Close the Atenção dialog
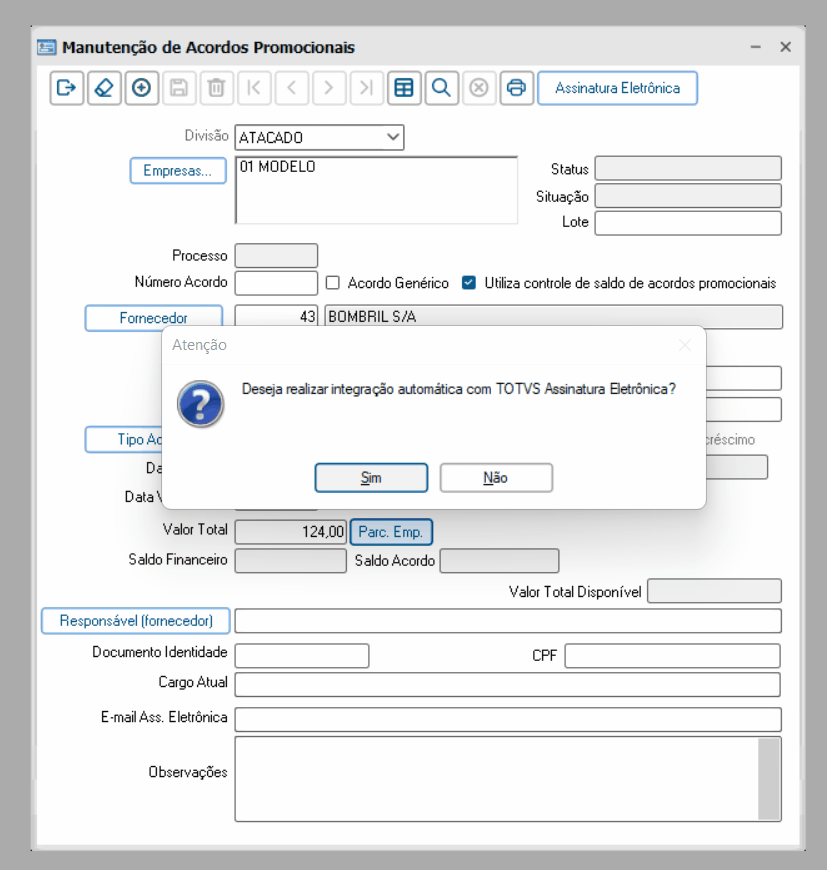Screen dimensions: 827x870 click(685, 345)
